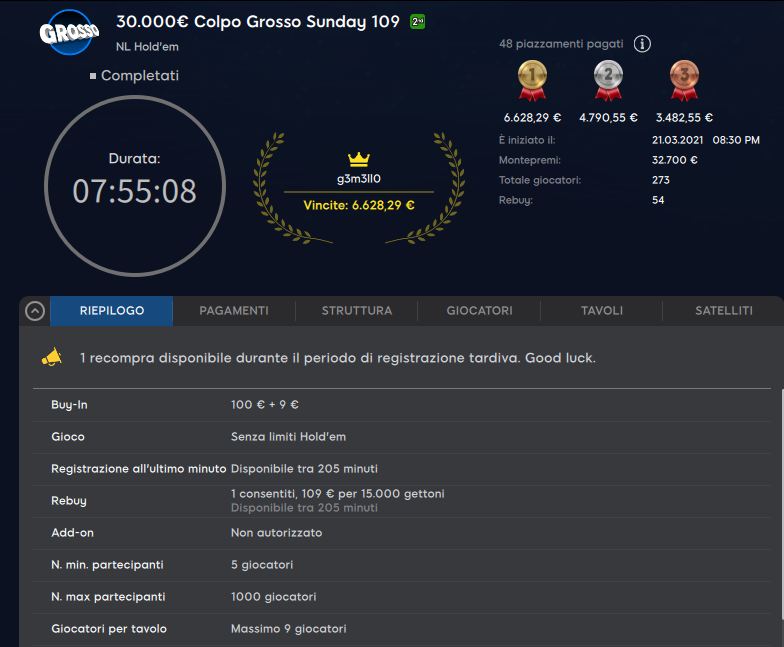Click 'Vincite: 6.628,29 €' winnings text
This screenshot has width=784, height=647.
pyautogui.click(x=358, y=205)
